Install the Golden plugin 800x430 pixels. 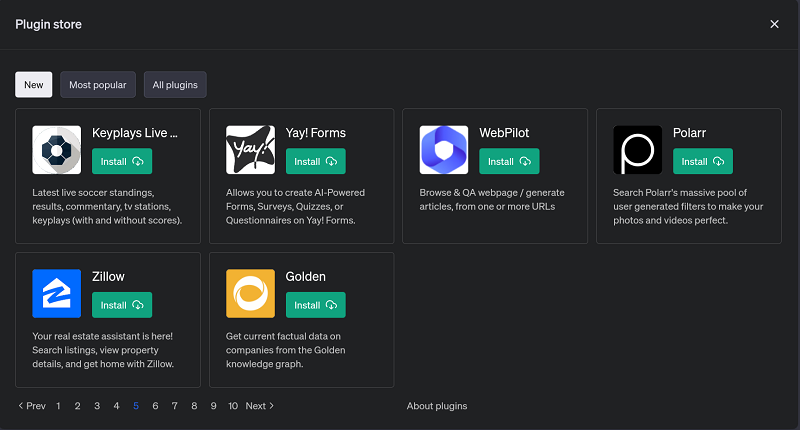point(316,305)
